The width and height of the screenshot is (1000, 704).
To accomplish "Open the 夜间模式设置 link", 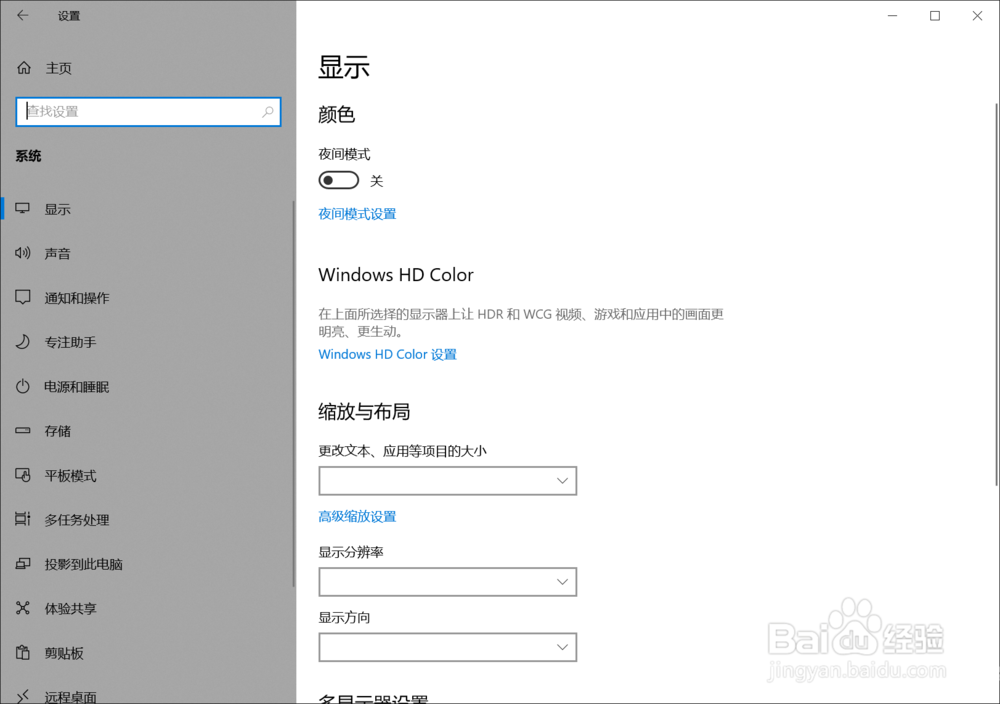I will tap(357, 214).
